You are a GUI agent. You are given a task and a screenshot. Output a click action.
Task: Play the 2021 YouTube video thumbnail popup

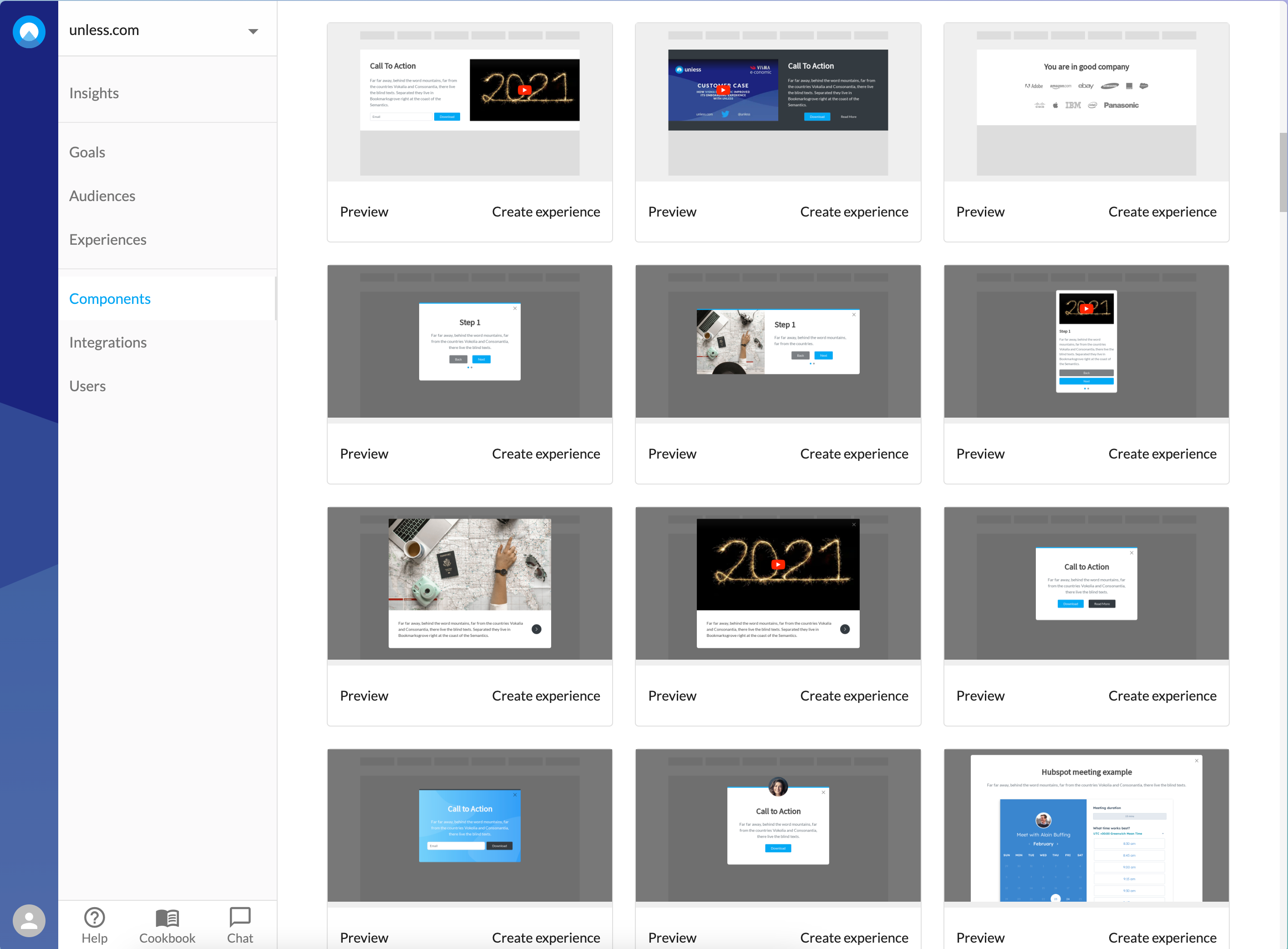[778, 564]
